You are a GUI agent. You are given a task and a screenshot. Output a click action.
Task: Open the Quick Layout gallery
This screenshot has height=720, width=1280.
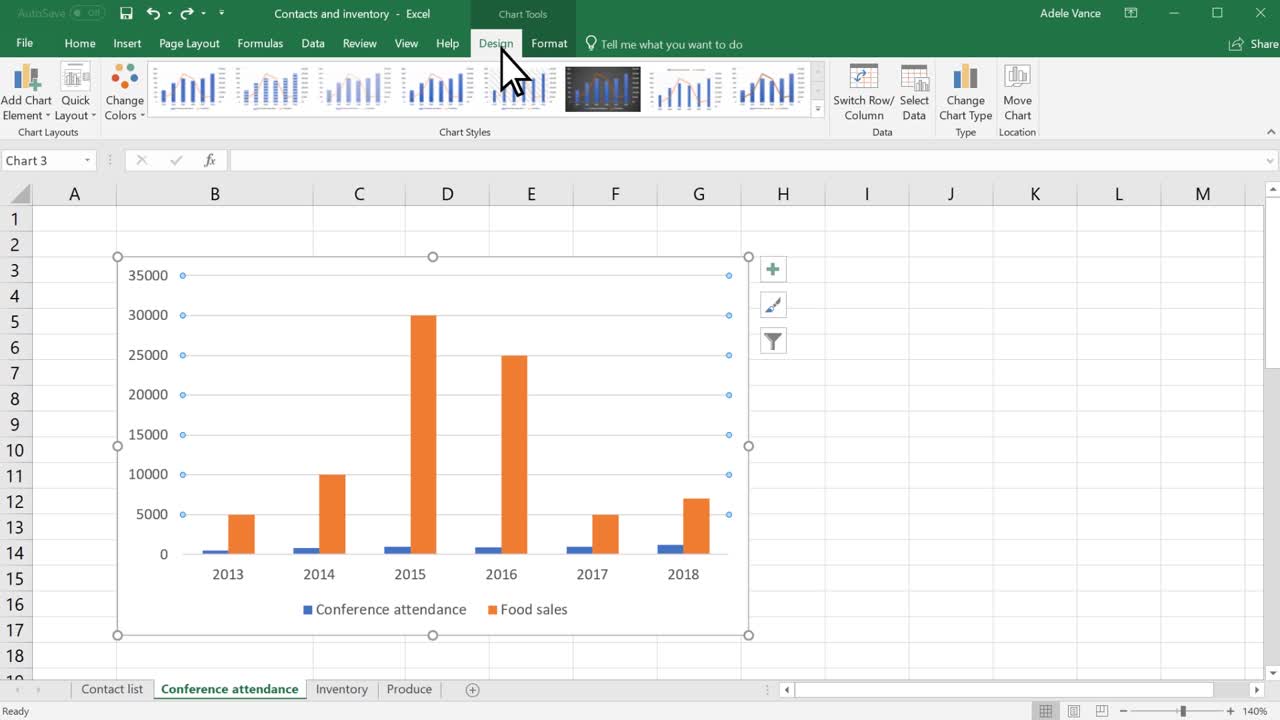pos(76,92)
